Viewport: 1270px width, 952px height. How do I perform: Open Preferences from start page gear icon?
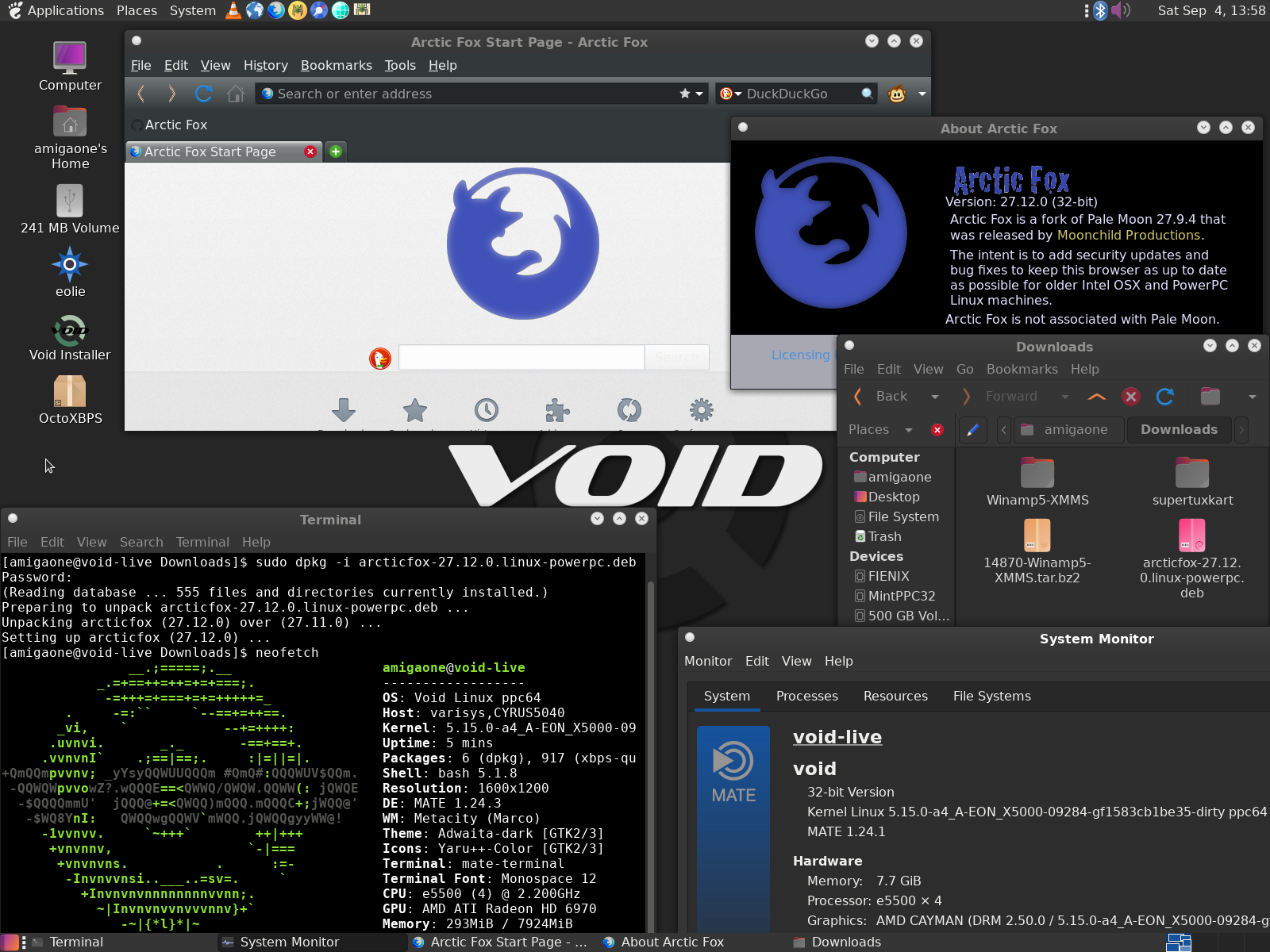point(702,410)
